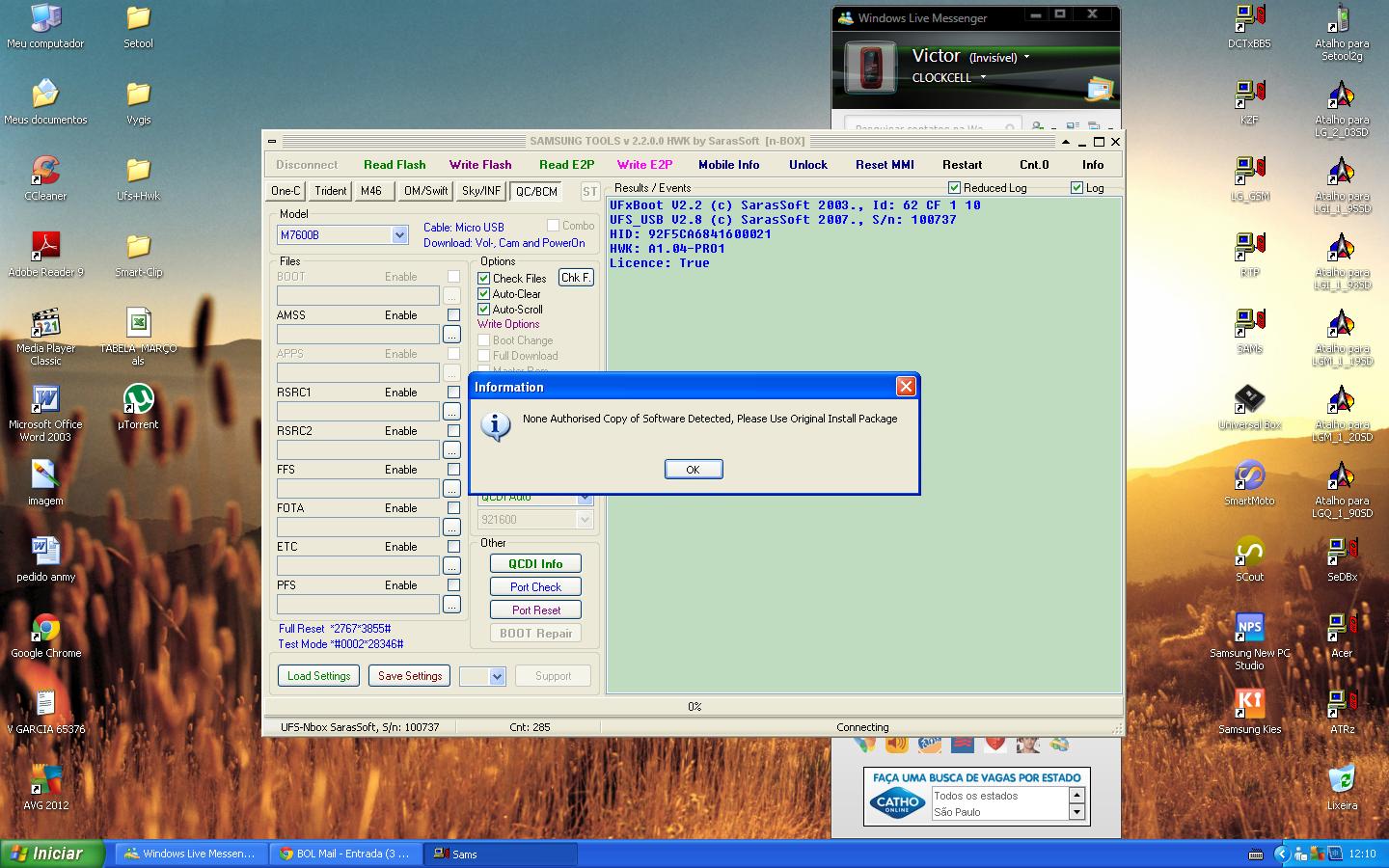This screenshot has width=1389, height=868.
Task: Switch to the Trident tab
Action: pyautogui.click(x=330, y=191)
